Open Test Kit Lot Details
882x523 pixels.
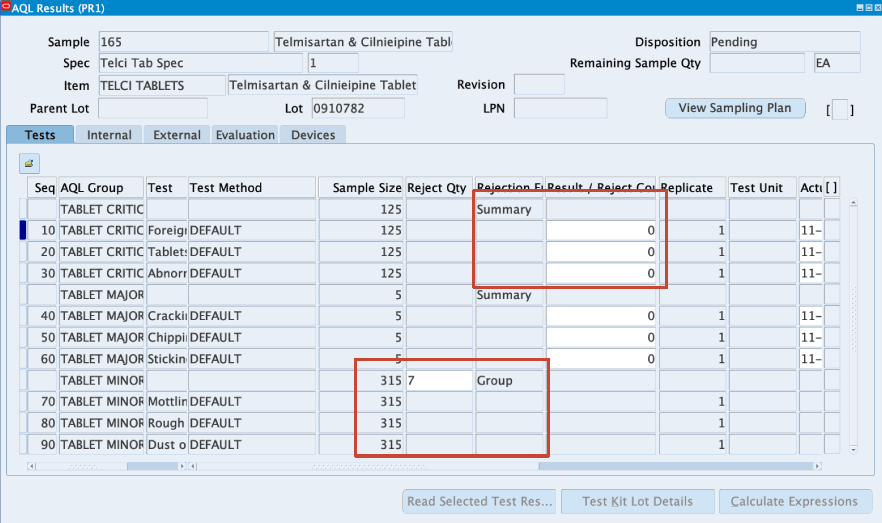[x=637, y=501]
